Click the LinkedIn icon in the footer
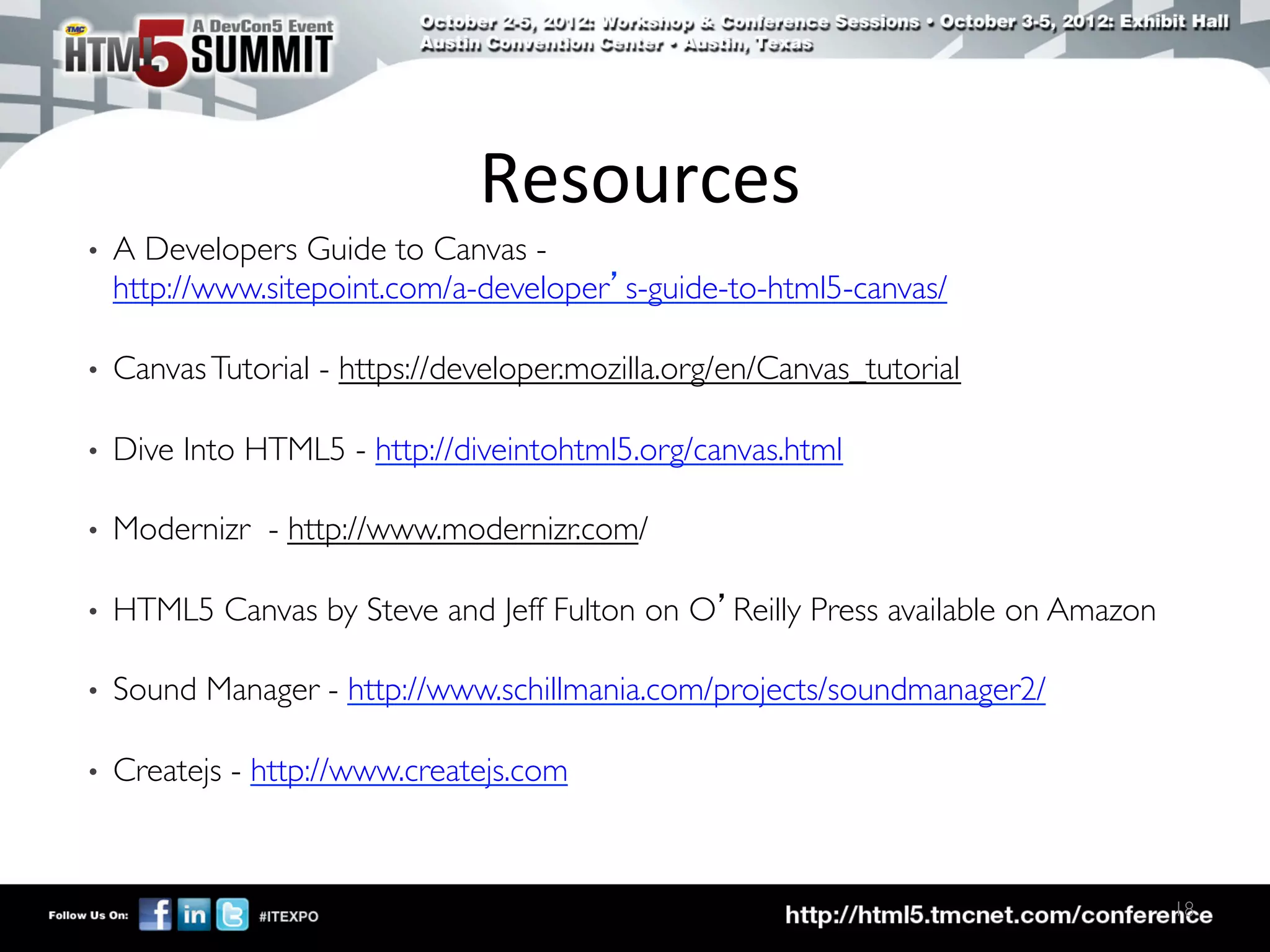1270x952 pixels. [x=194, y=914]
